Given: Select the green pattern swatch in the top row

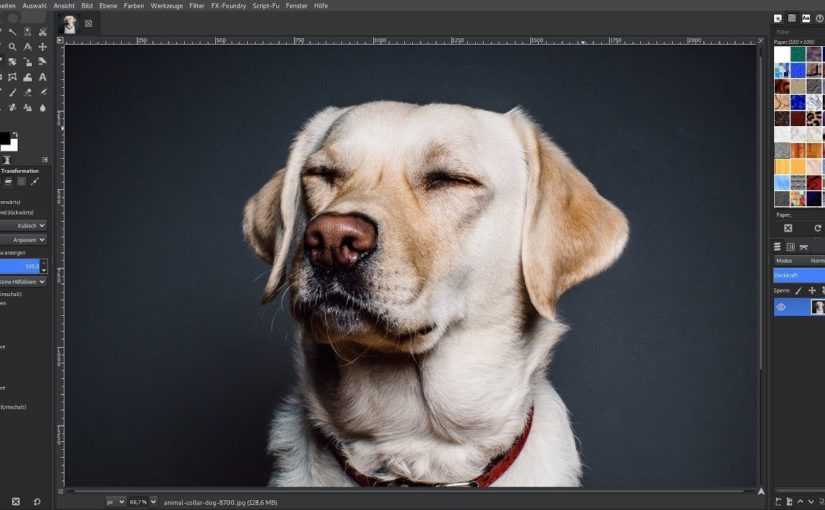Looking at the screenshot, I should (x=798, y=54).
